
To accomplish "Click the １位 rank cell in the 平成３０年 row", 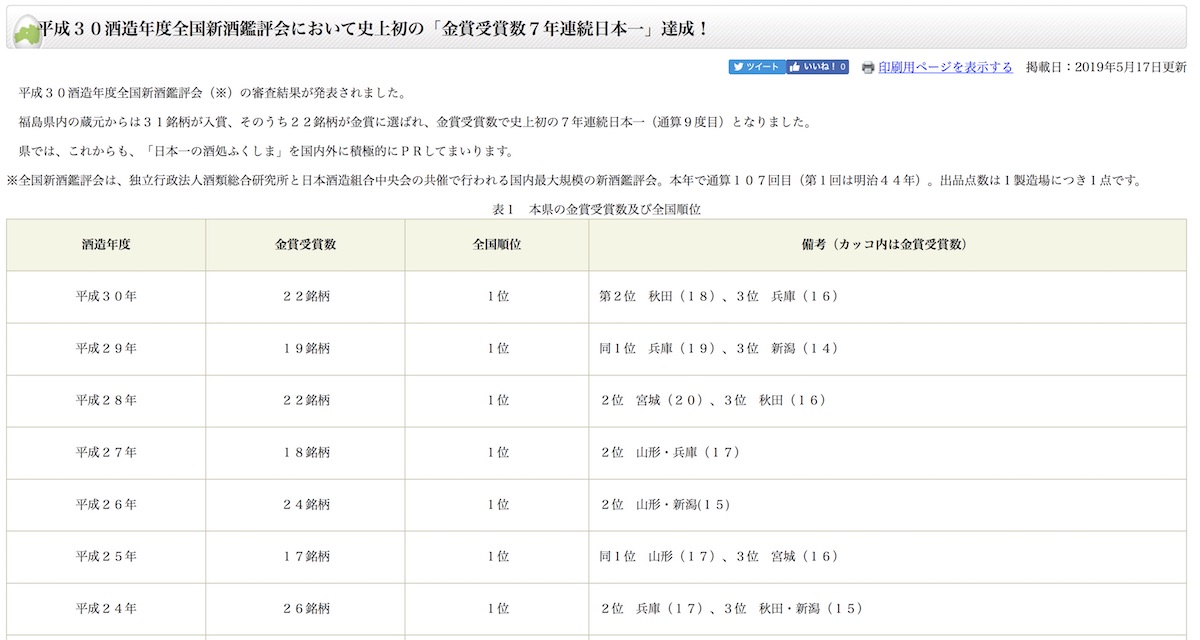I will tap(497, 297).
